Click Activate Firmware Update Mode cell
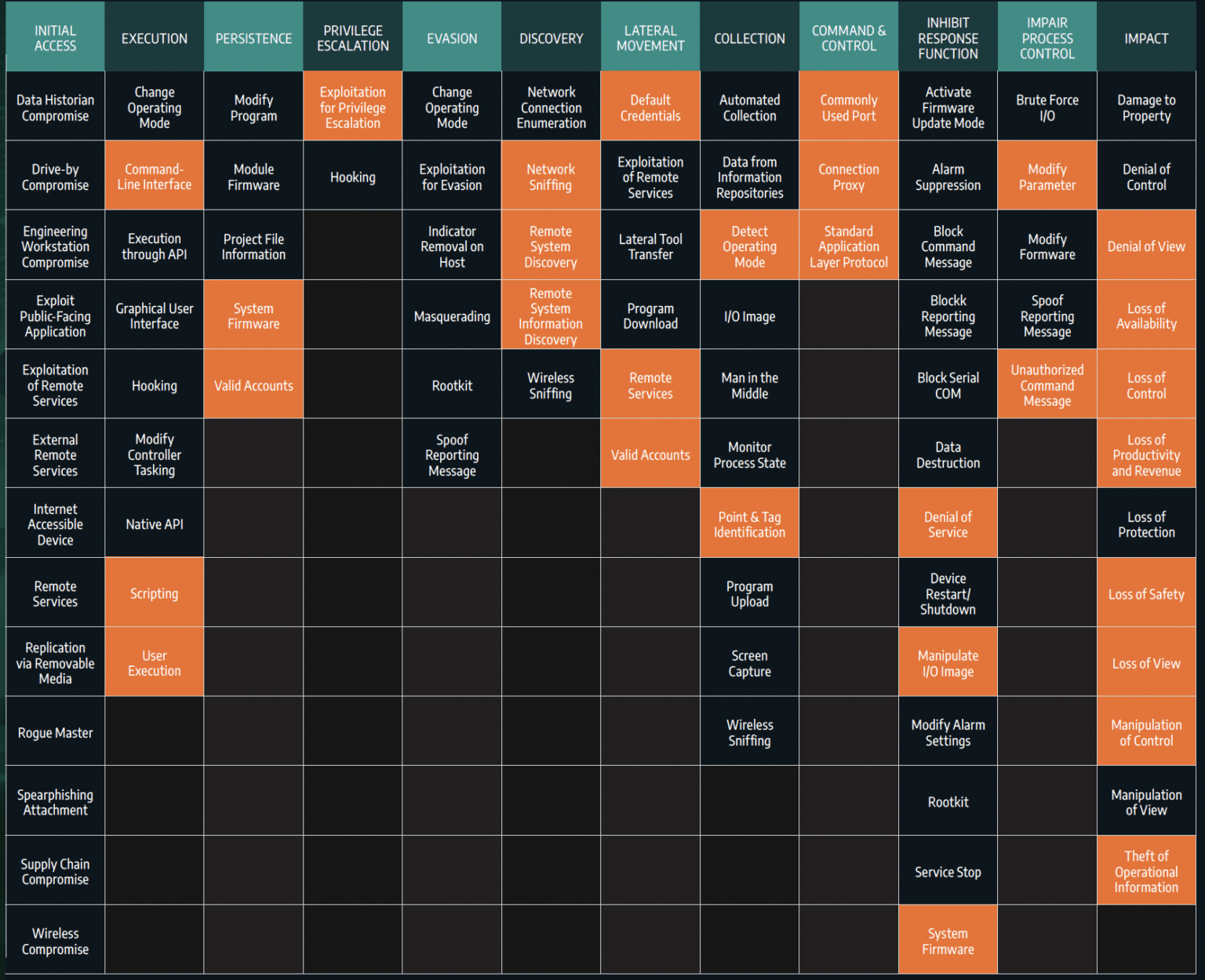Viewport: 1205px width, 980px height. (x=948, y=107)
